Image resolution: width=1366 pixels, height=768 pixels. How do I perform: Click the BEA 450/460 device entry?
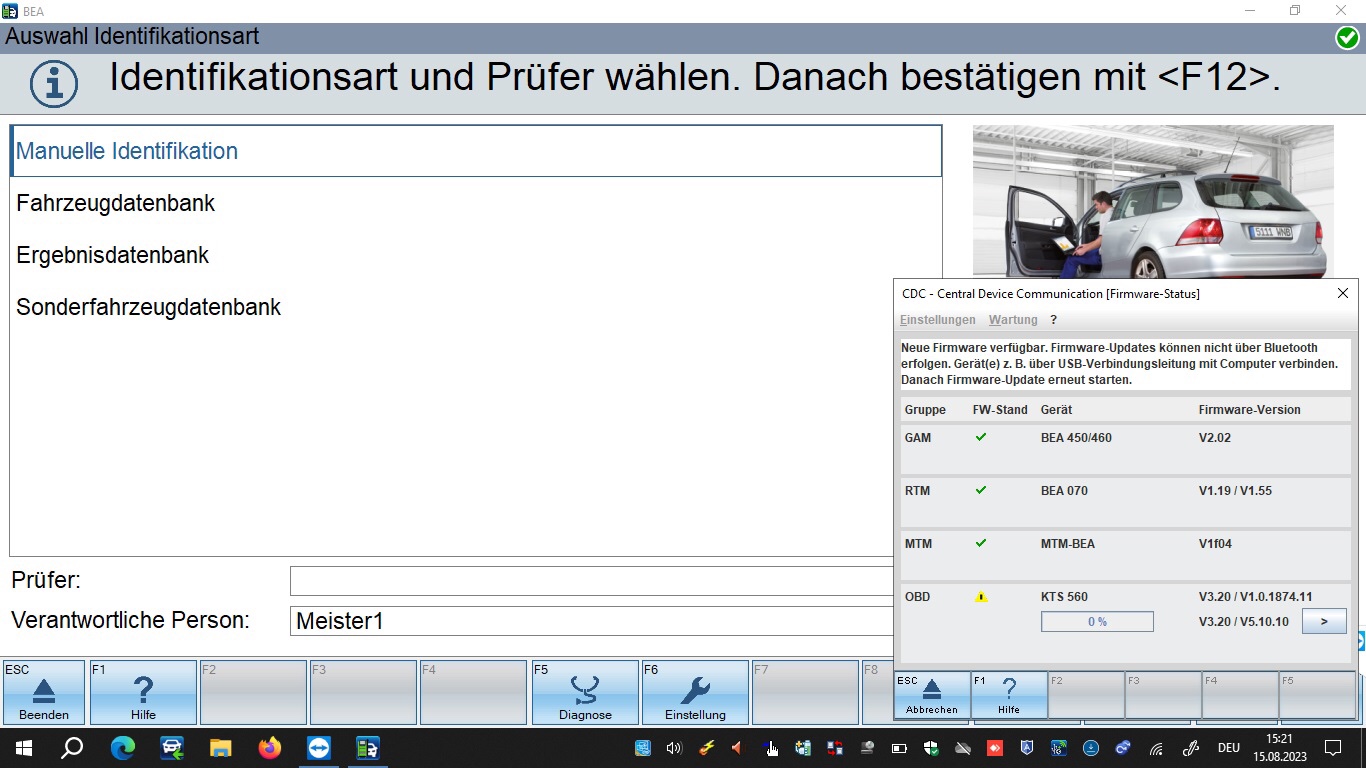(1076, 438)
